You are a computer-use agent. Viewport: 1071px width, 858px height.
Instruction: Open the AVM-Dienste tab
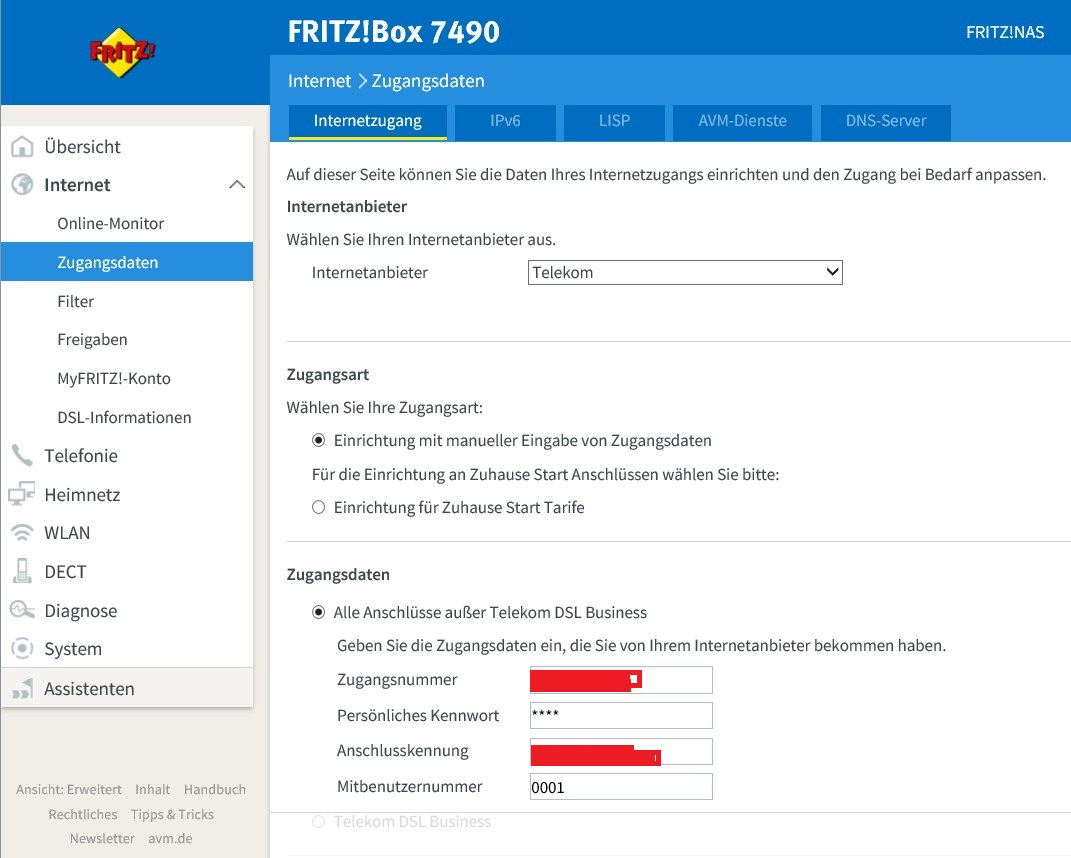742,122
